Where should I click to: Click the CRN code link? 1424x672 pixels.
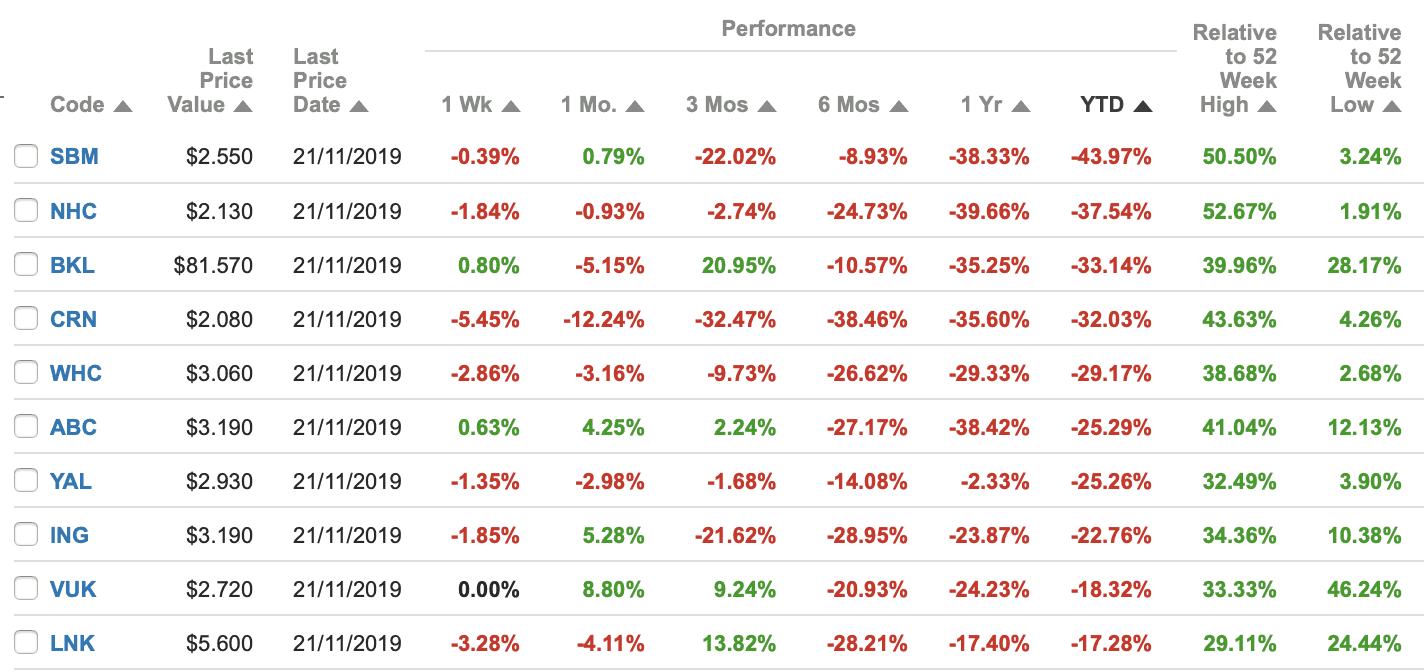[73, 319]
